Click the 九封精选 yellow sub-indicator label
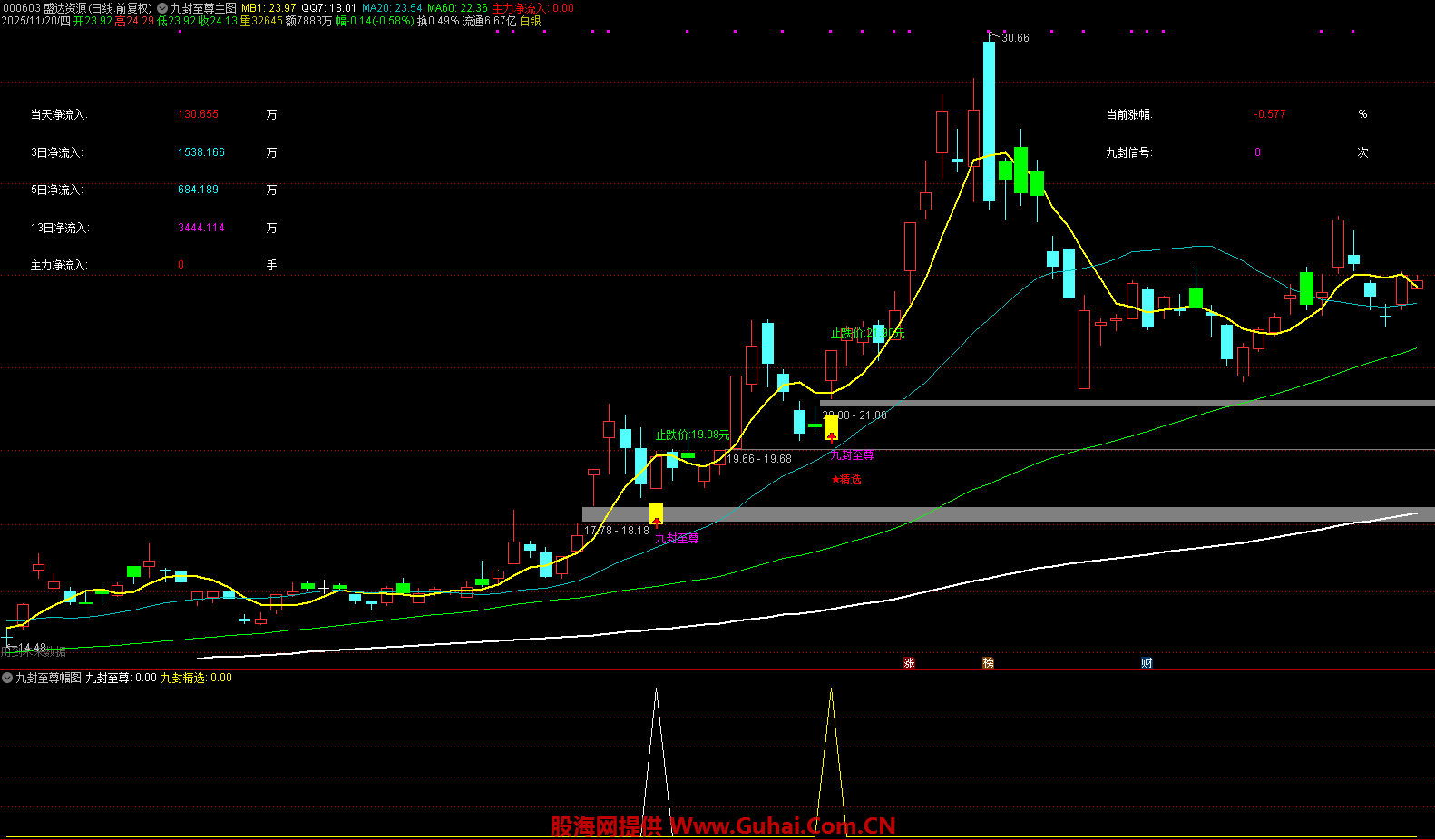The image size is (1435, 840). pos(196,678)
